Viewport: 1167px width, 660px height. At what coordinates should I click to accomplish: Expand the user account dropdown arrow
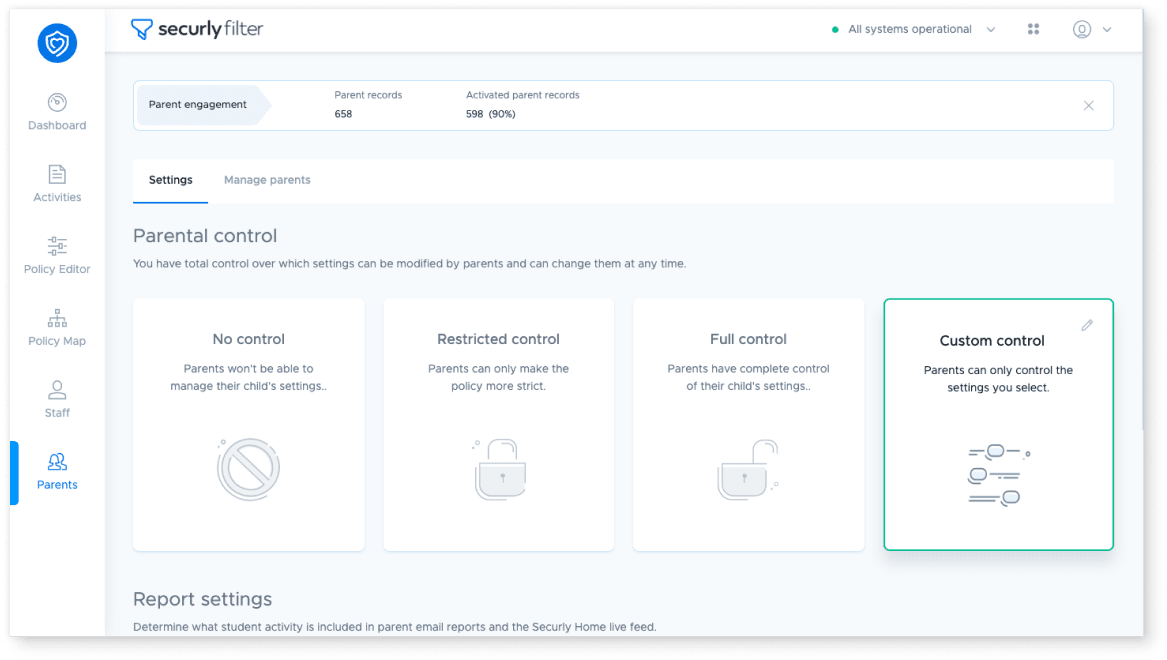click(x=1107, y=30)
